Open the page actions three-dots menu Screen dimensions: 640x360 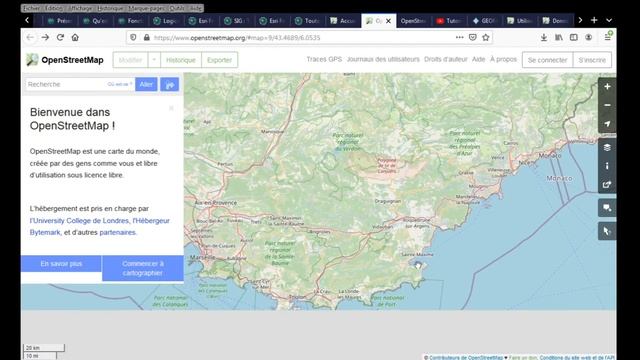460,38
